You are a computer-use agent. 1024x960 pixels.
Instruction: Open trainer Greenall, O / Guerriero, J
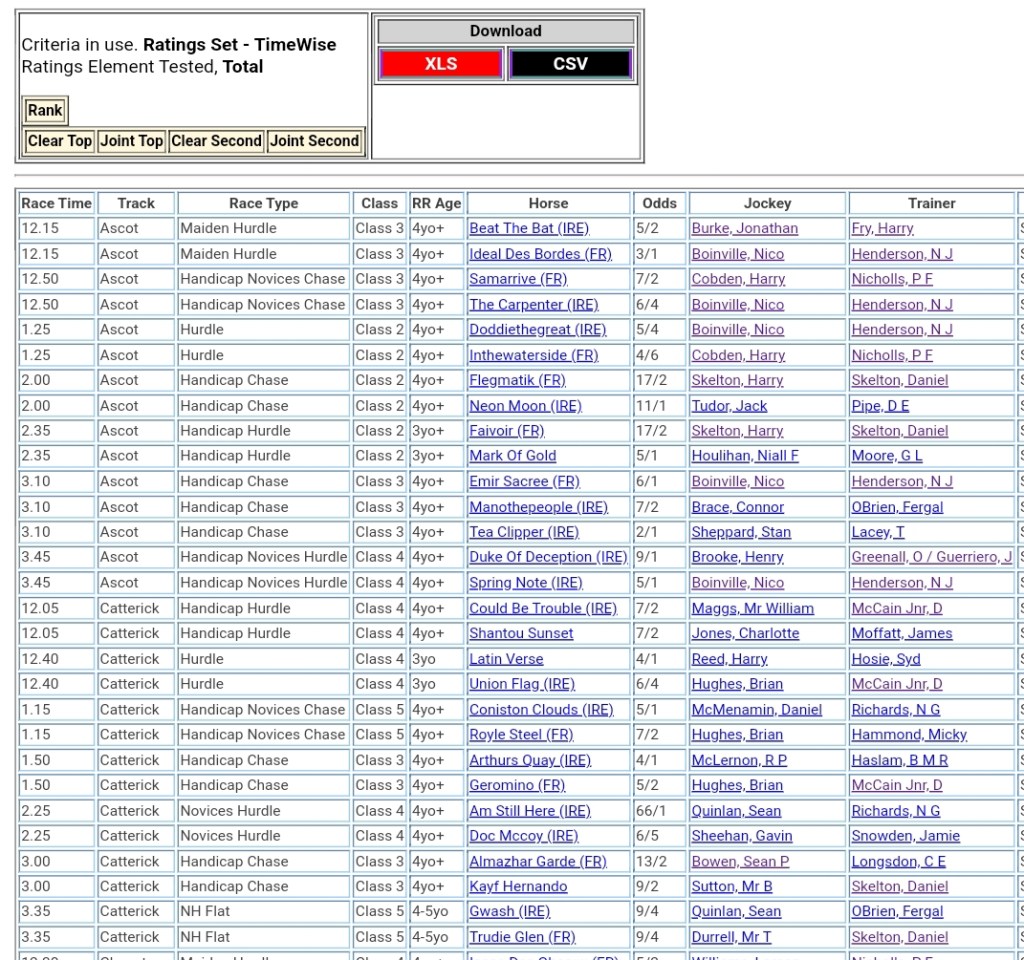coord(931,557)
